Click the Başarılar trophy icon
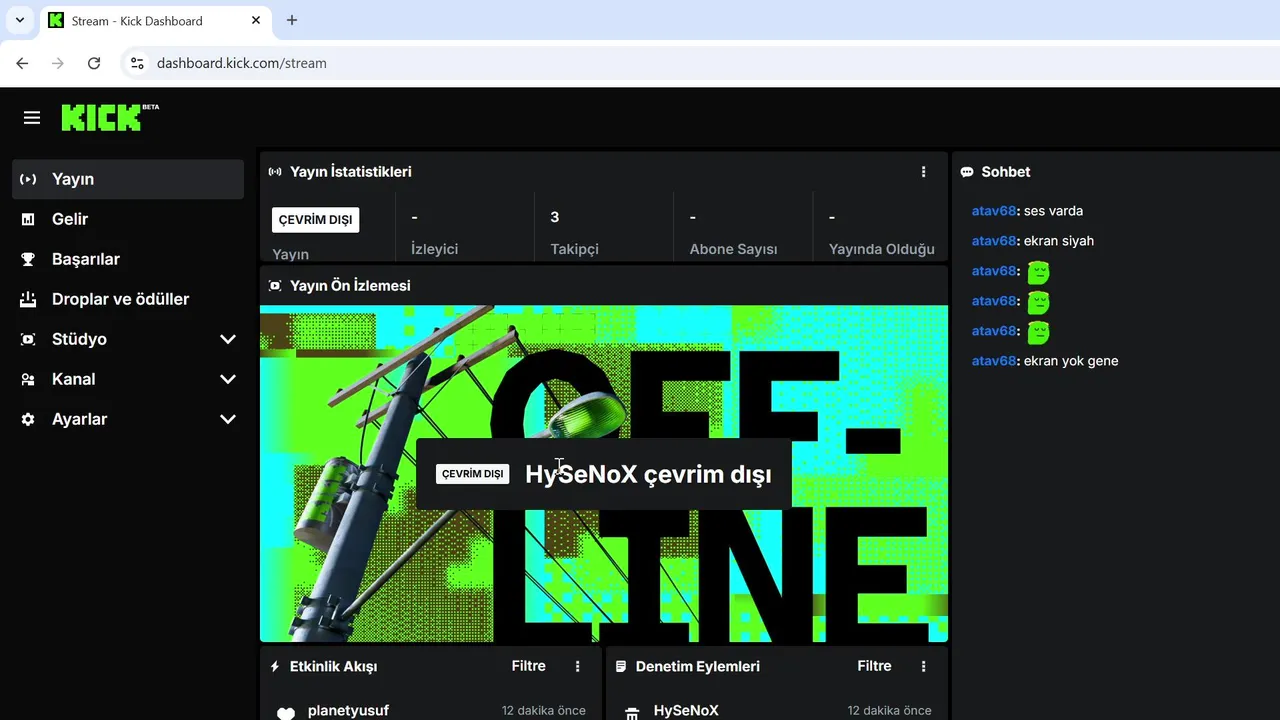1280x720 pixels. point(28,259)
